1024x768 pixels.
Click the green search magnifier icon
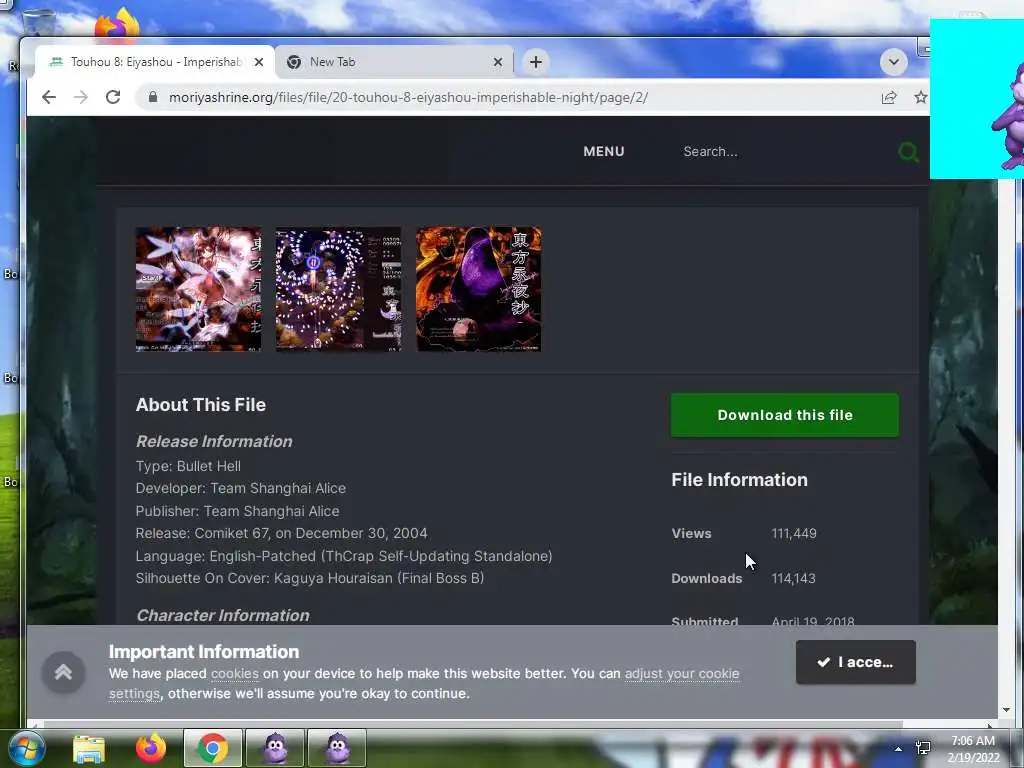(x=908, y=152)
